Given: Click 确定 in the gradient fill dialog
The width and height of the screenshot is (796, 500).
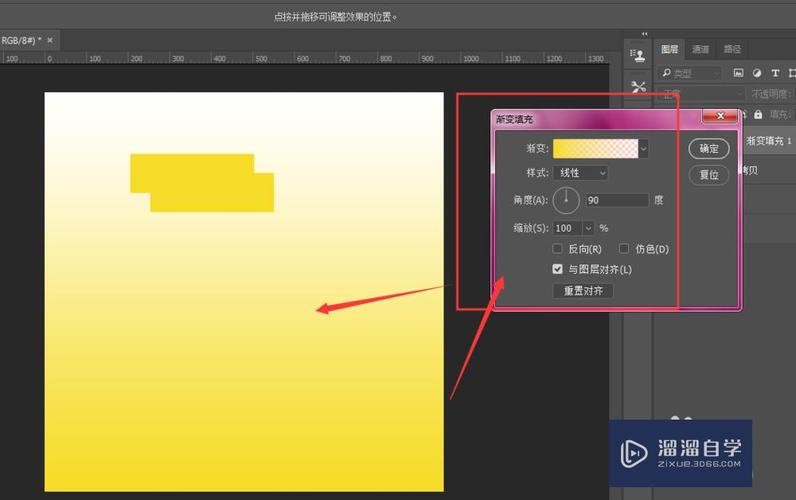Looking at the screenshot, I should (709, 149).
